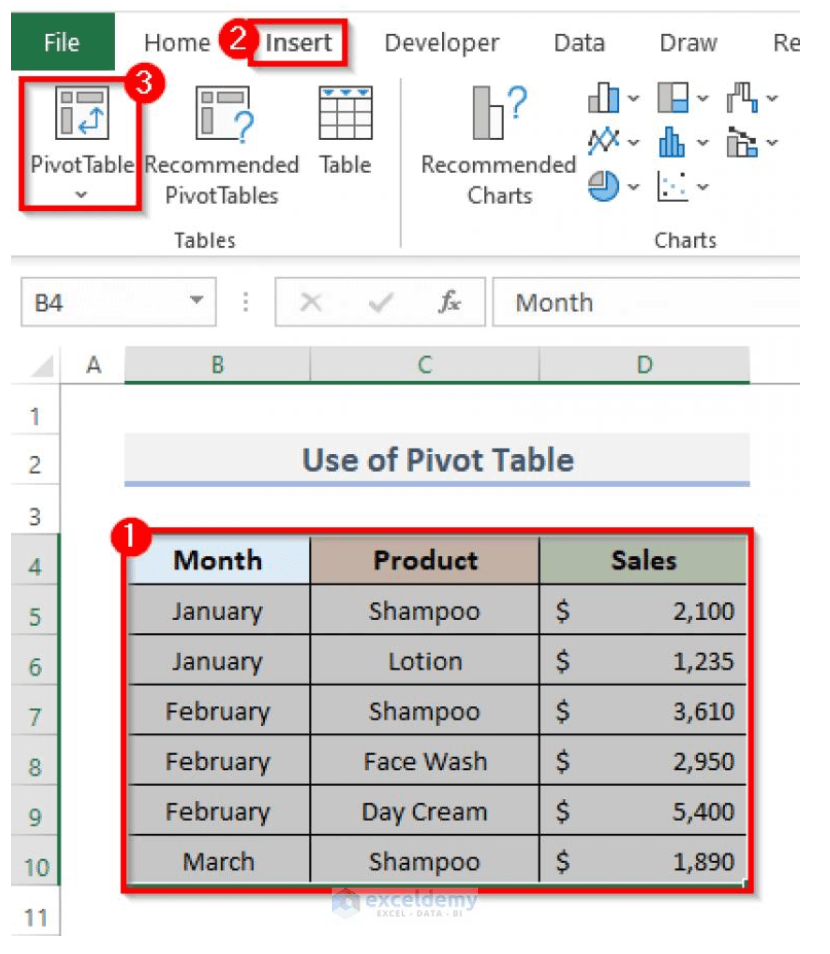Click the Name Box showing B4

[119, 302]
